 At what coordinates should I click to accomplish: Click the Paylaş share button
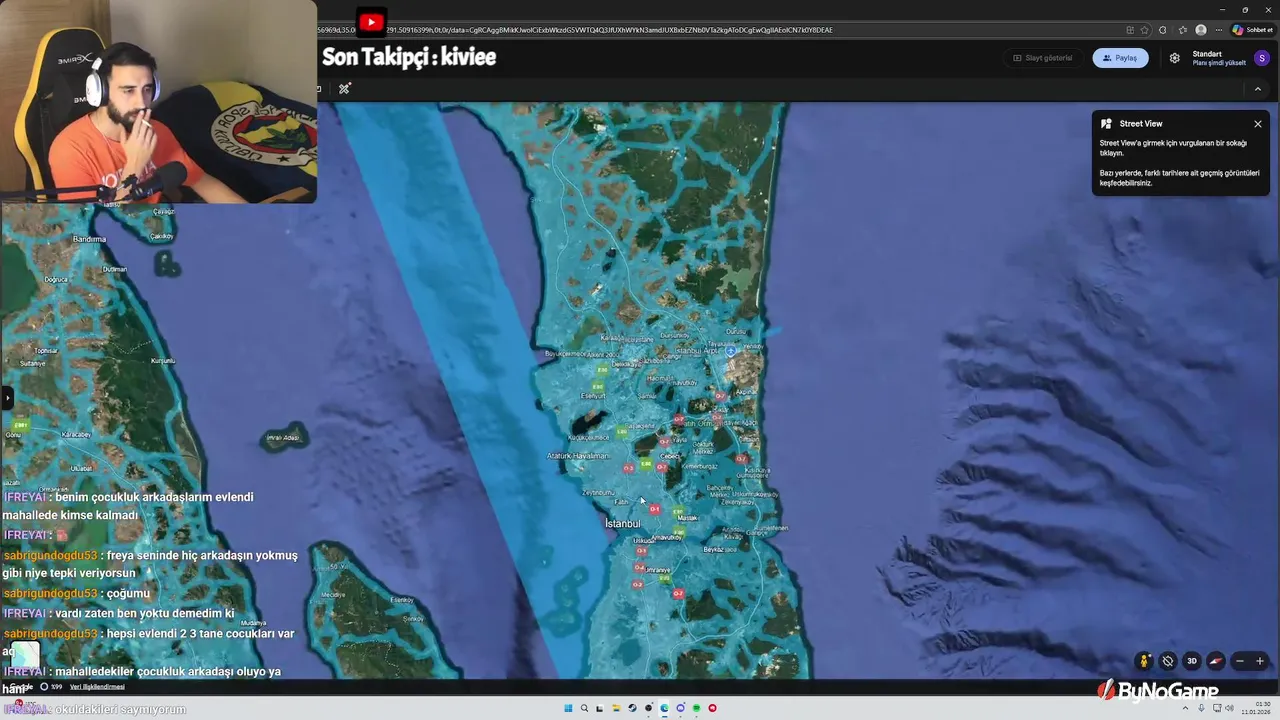[x=1120, y=58]
